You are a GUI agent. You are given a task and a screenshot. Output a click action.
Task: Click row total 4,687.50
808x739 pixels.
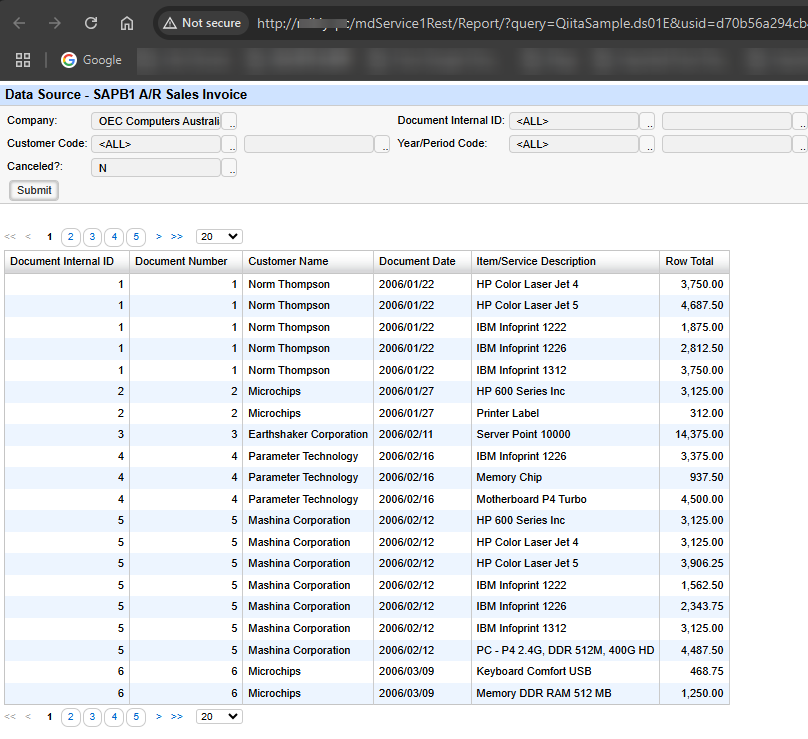click(695, 306)
